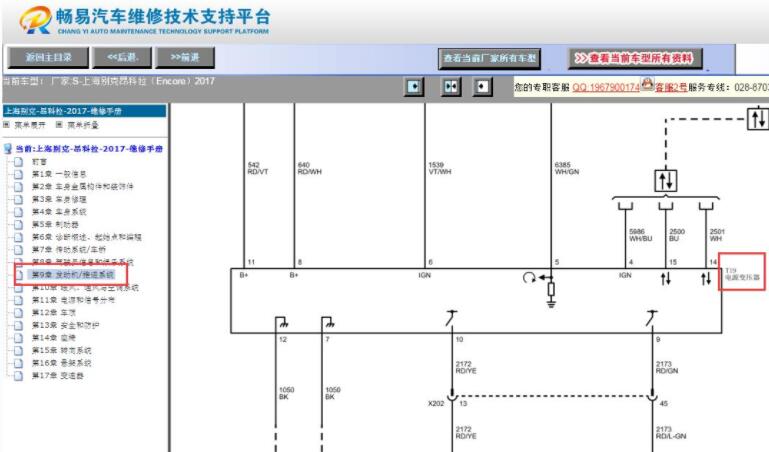Open 第6章 diagnostics overview chapter
Screen dimensions: 769x452
86,237
